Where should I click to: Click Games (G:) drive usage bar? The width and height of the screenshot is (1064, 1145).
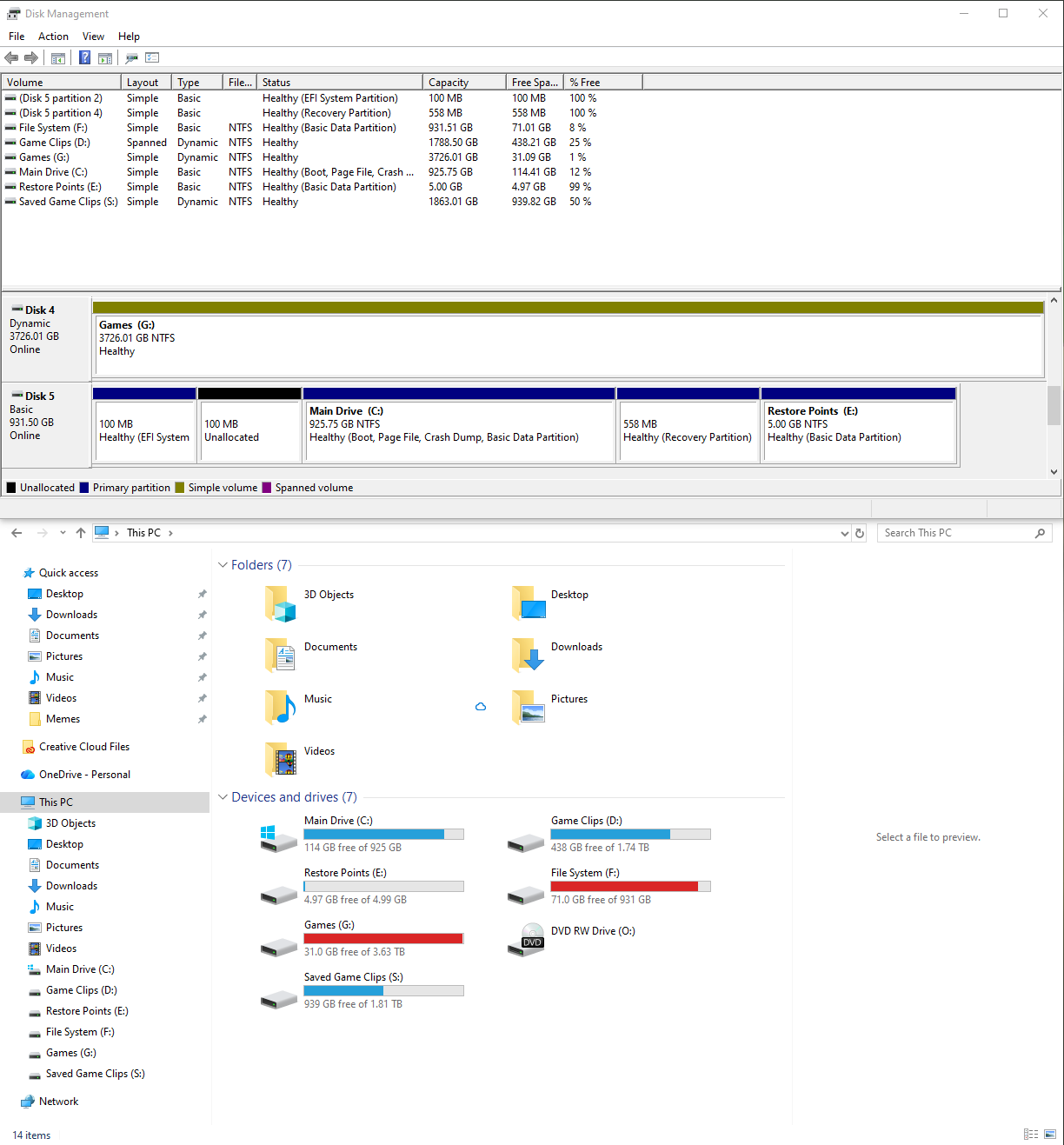tap(383, 939)
